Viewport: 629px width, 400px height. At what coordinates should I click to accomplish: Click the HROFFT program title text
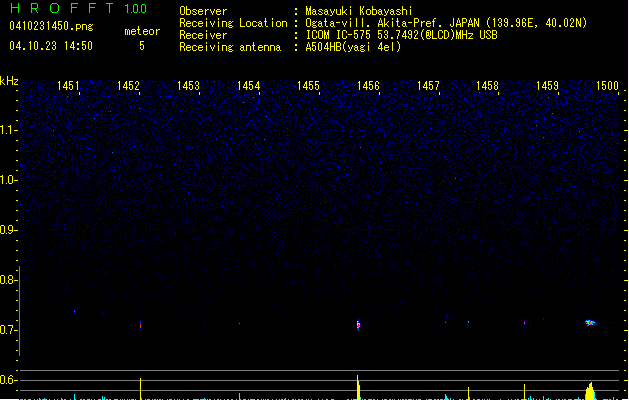[62, 8]
